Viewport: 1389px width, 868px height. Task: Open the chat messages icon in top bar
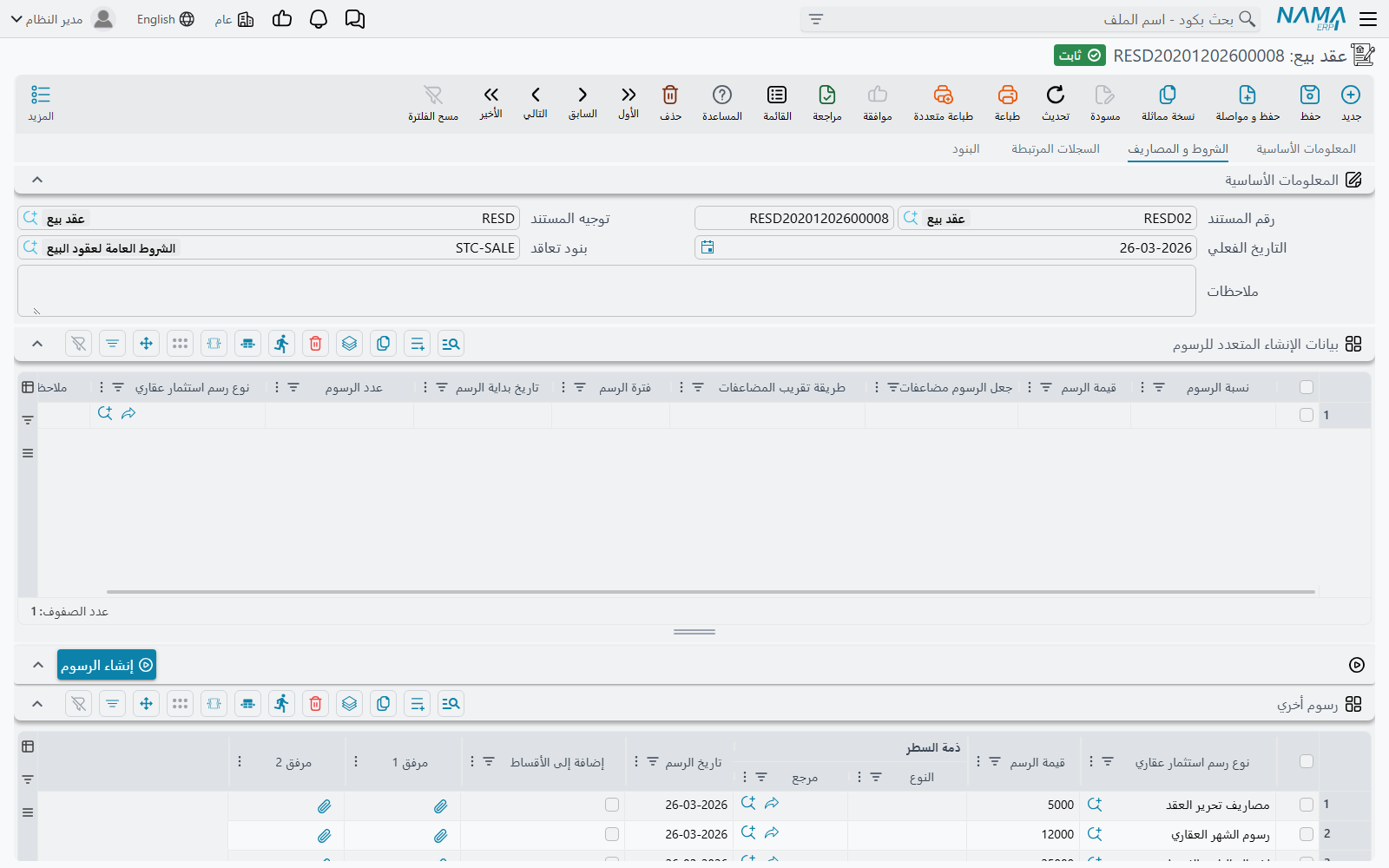click(x=354, y=19)
